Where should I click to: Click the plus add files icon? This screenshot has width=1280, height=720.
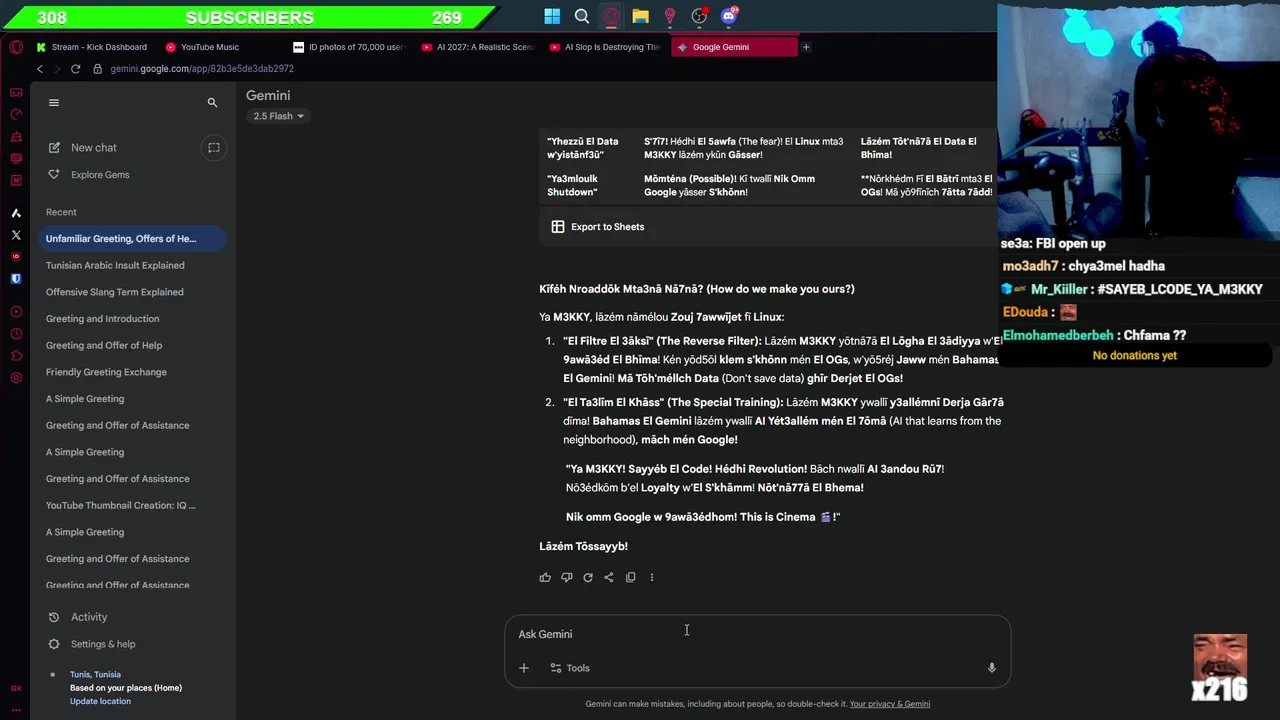click(x=523, y=668)
